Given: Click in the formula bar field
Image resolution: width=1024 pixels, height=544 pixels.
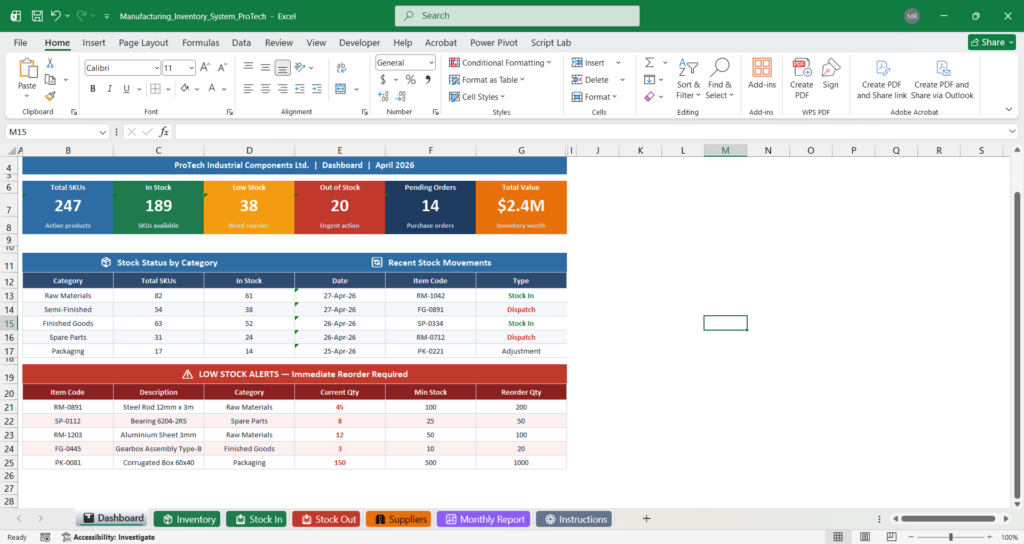Looking at the screenshot, I should (594, 132).
